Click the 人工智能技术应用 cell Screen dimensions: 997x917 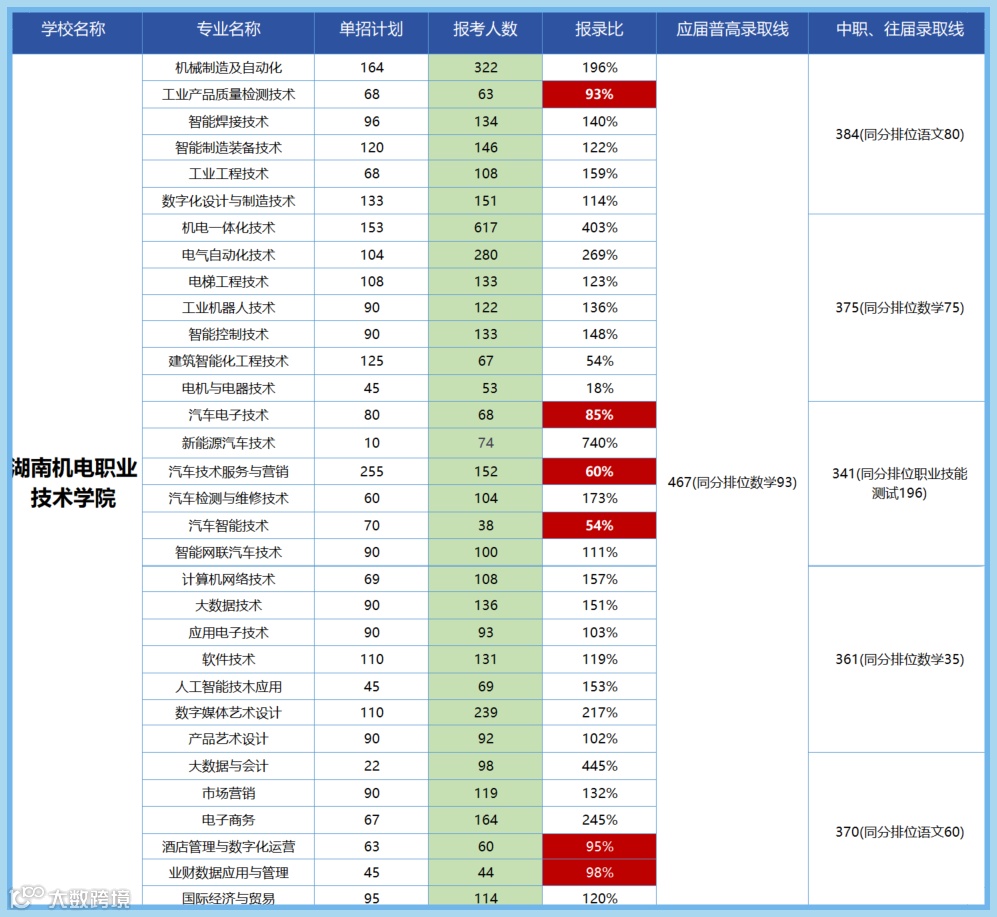(x=228, y=687)
